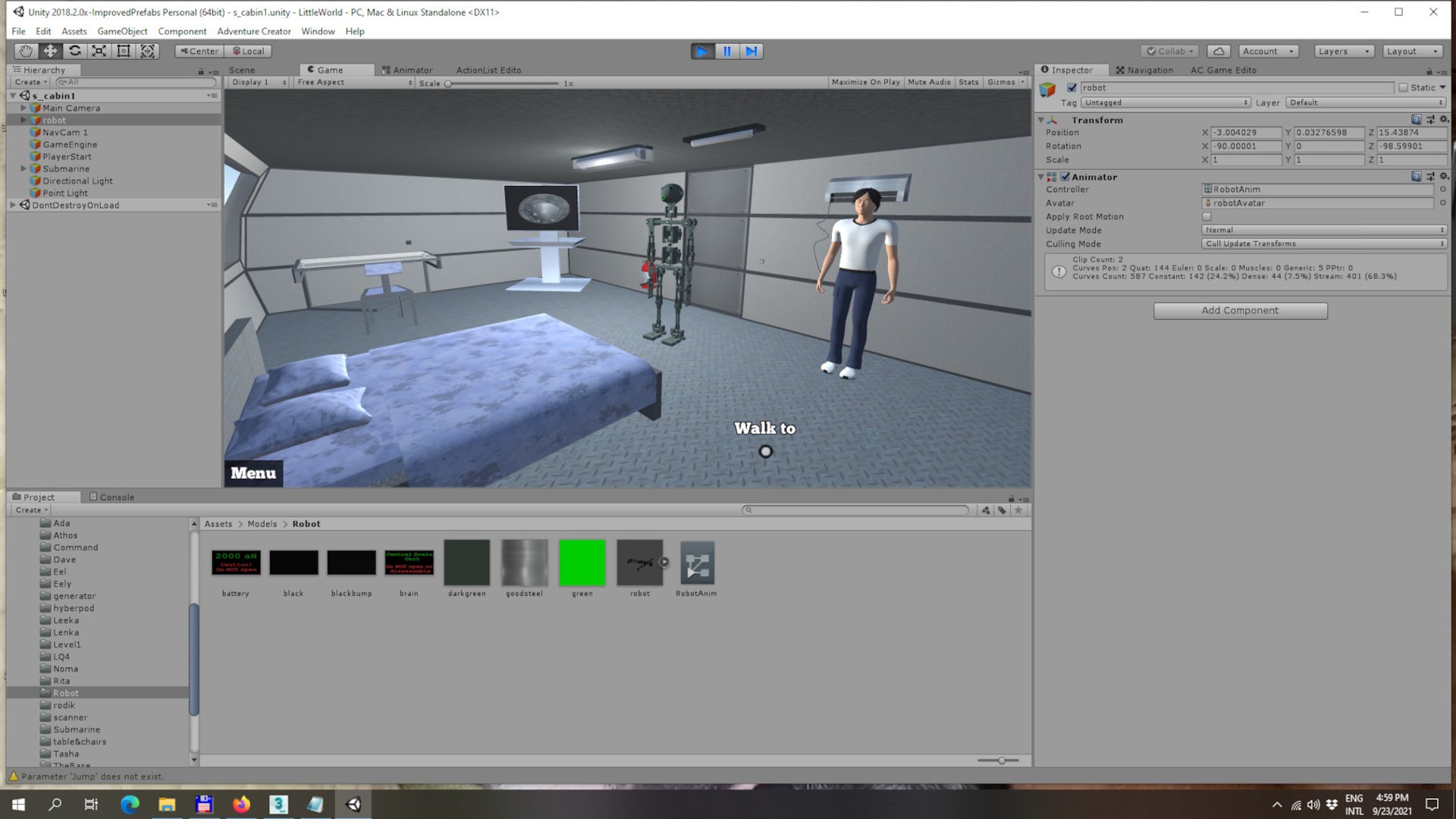Open cloud services panel
This screenshot has width=1456, height=819.
1219,51
